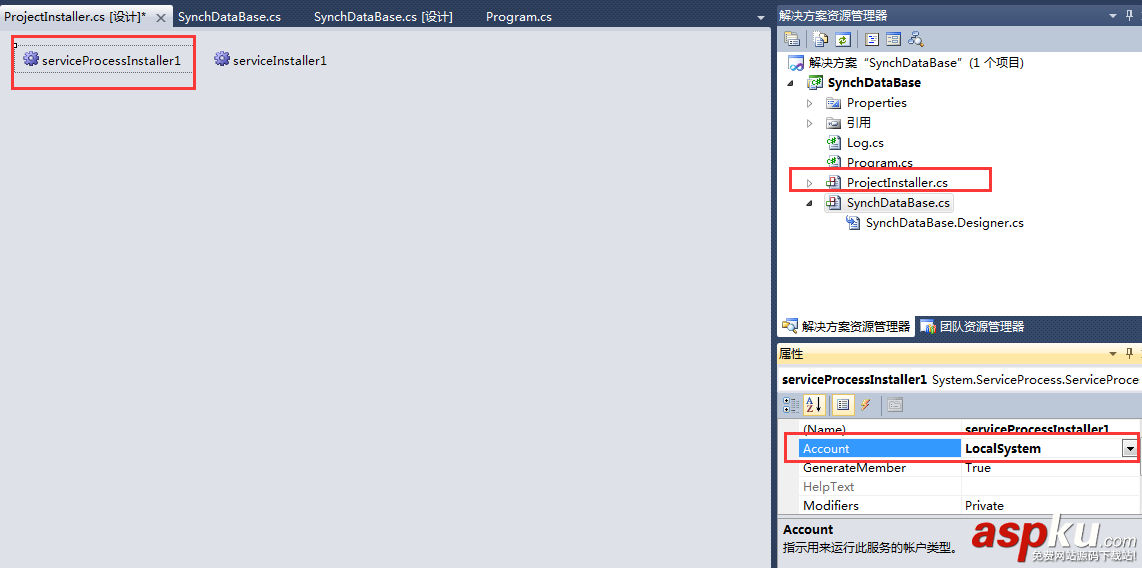Switch to SynchDataBase.cs [设计] tab
The width and height of the screenshot is (1142, 568).
(x=383, y=17)
